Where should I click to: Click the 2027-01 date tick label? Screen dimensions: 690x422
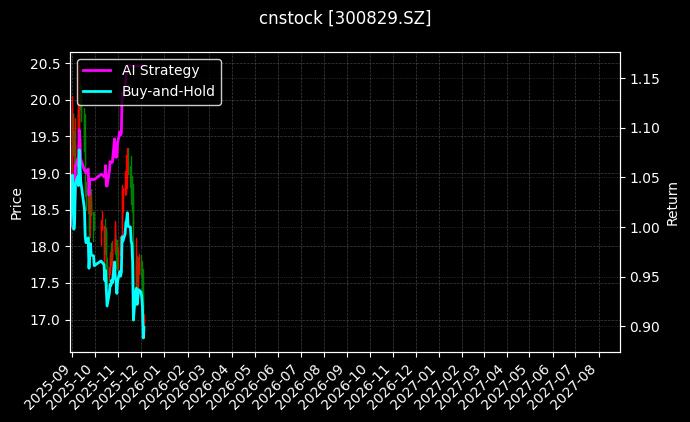[x=416, y=386]
